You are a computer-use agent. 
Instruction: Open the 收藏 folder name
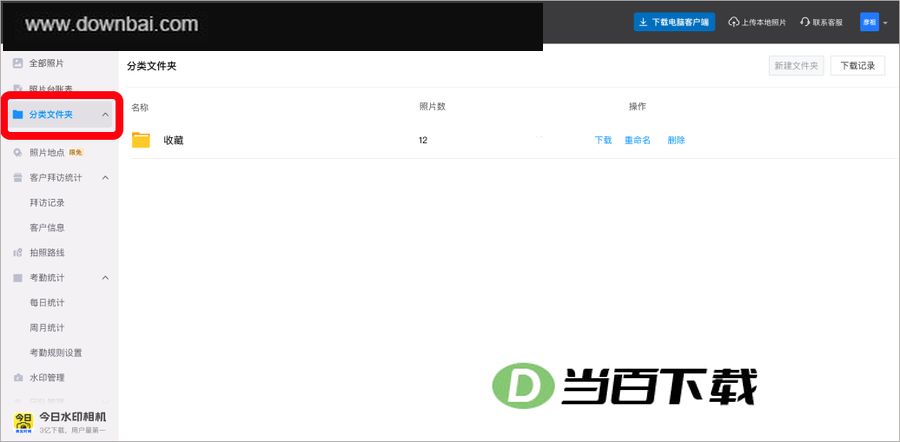pos(173,140)
